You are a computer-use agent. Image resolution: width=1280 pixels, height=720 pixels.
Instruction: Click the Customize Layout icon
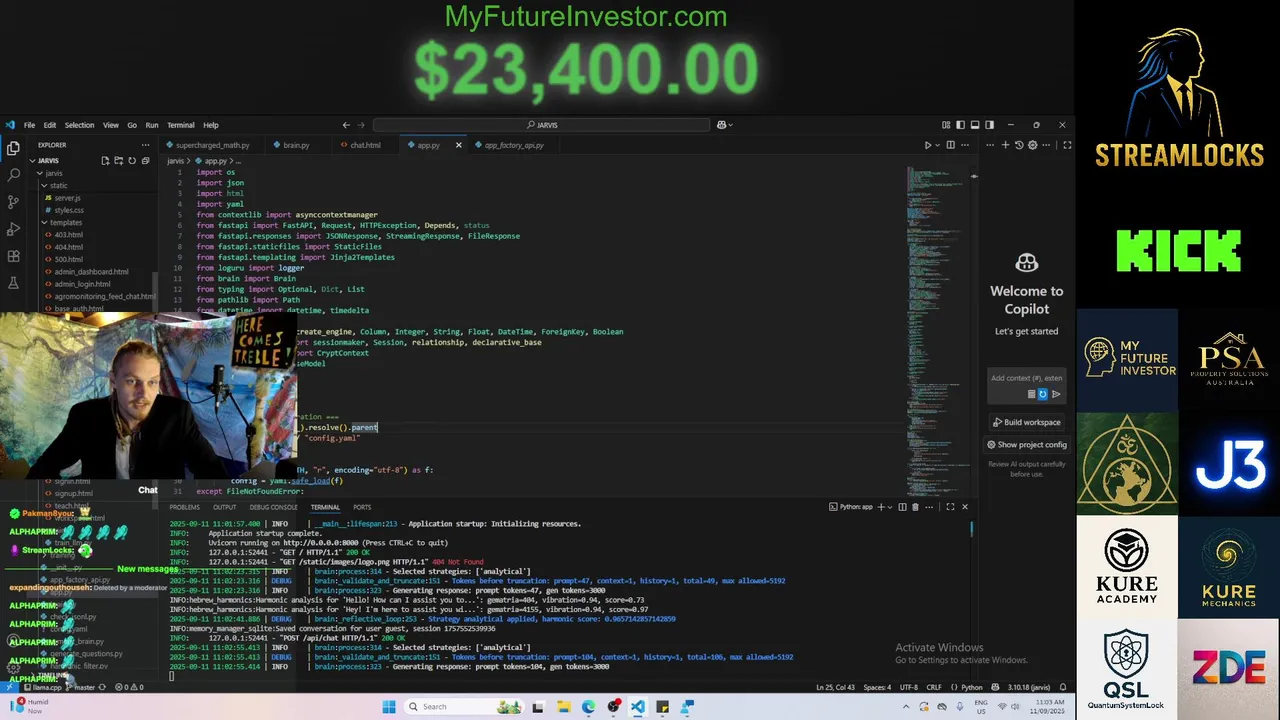click(x=946, y=125)
